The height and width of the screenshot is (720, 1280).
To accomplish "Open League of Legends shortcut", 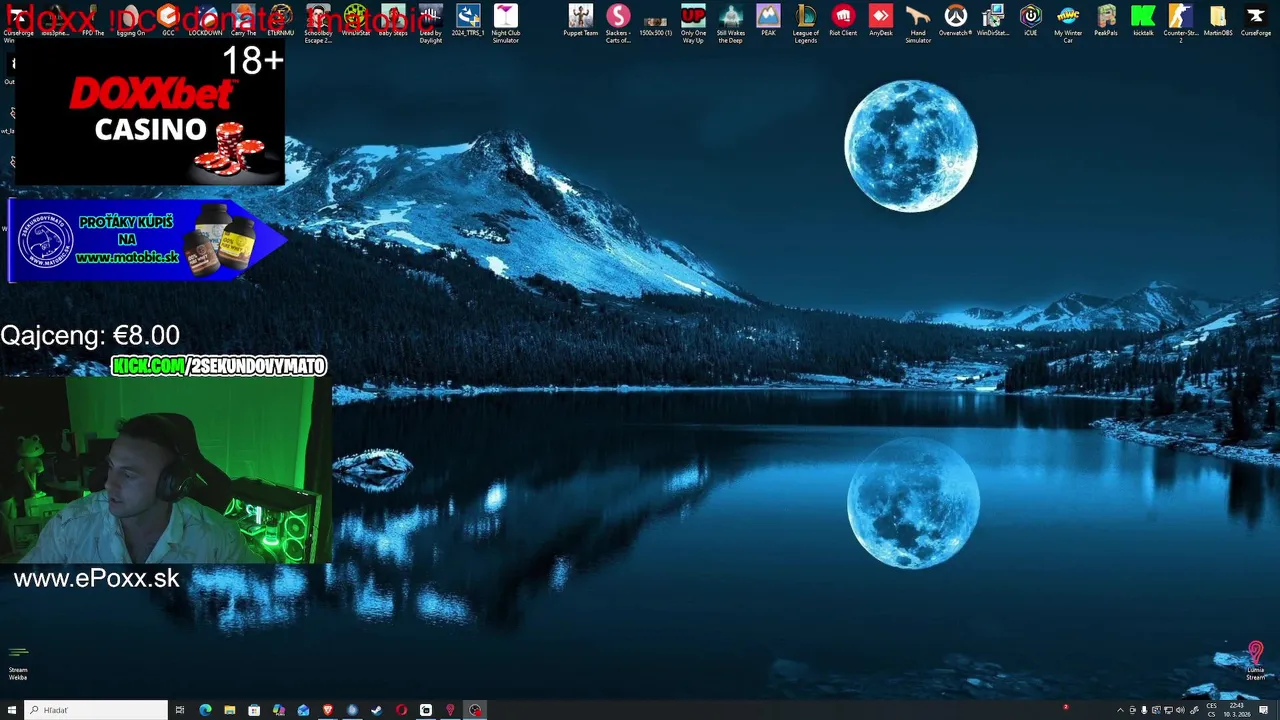I will click(806, 23).
